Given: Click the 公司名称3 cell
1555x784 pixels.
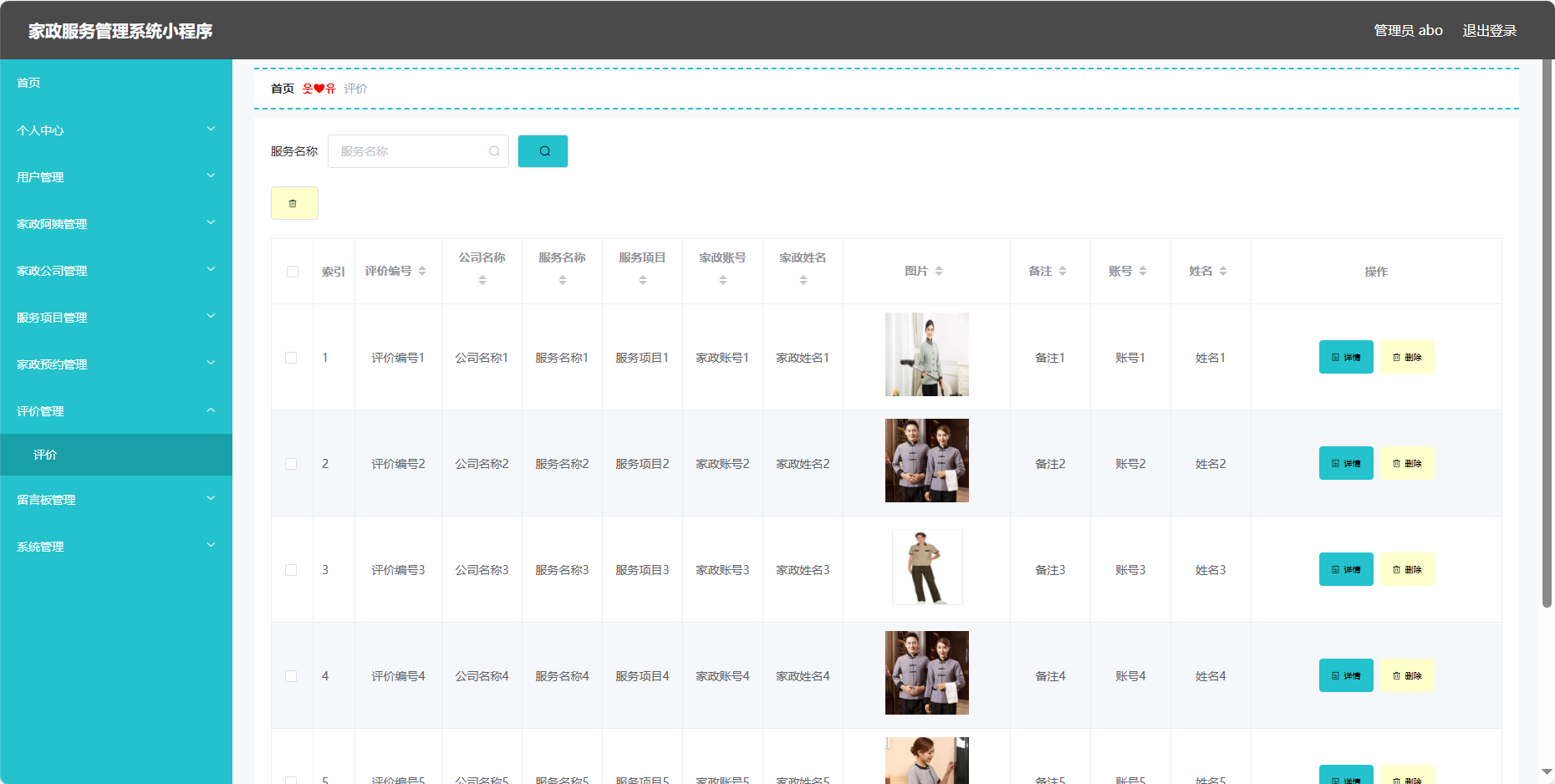Looking at the screenshot, I should pos(482,570).
